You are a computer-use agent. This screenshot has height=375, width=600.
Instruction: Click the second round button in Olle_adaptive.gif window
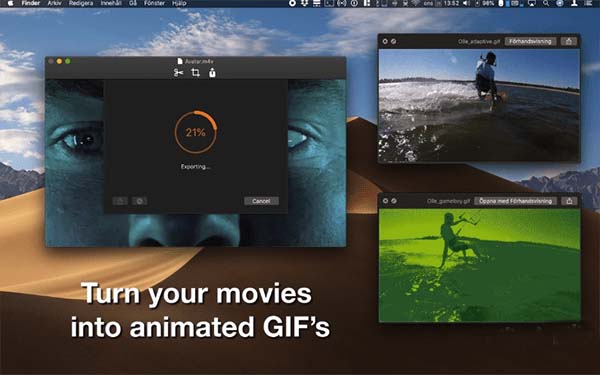tap(393, 41)
